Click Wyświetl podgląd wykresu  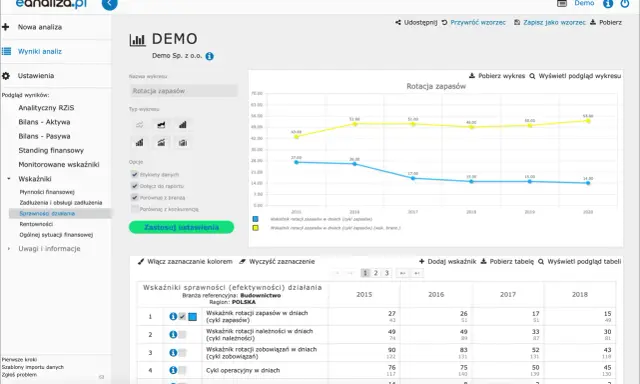pyautogui.click(x=575, y=76)
